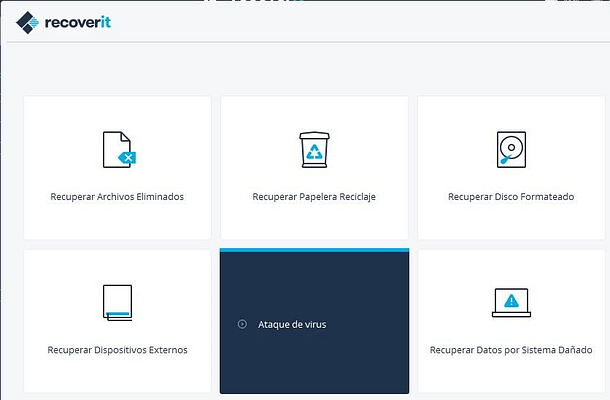Click the laptop warning icon
610x400 pixels.
(511, 302)
